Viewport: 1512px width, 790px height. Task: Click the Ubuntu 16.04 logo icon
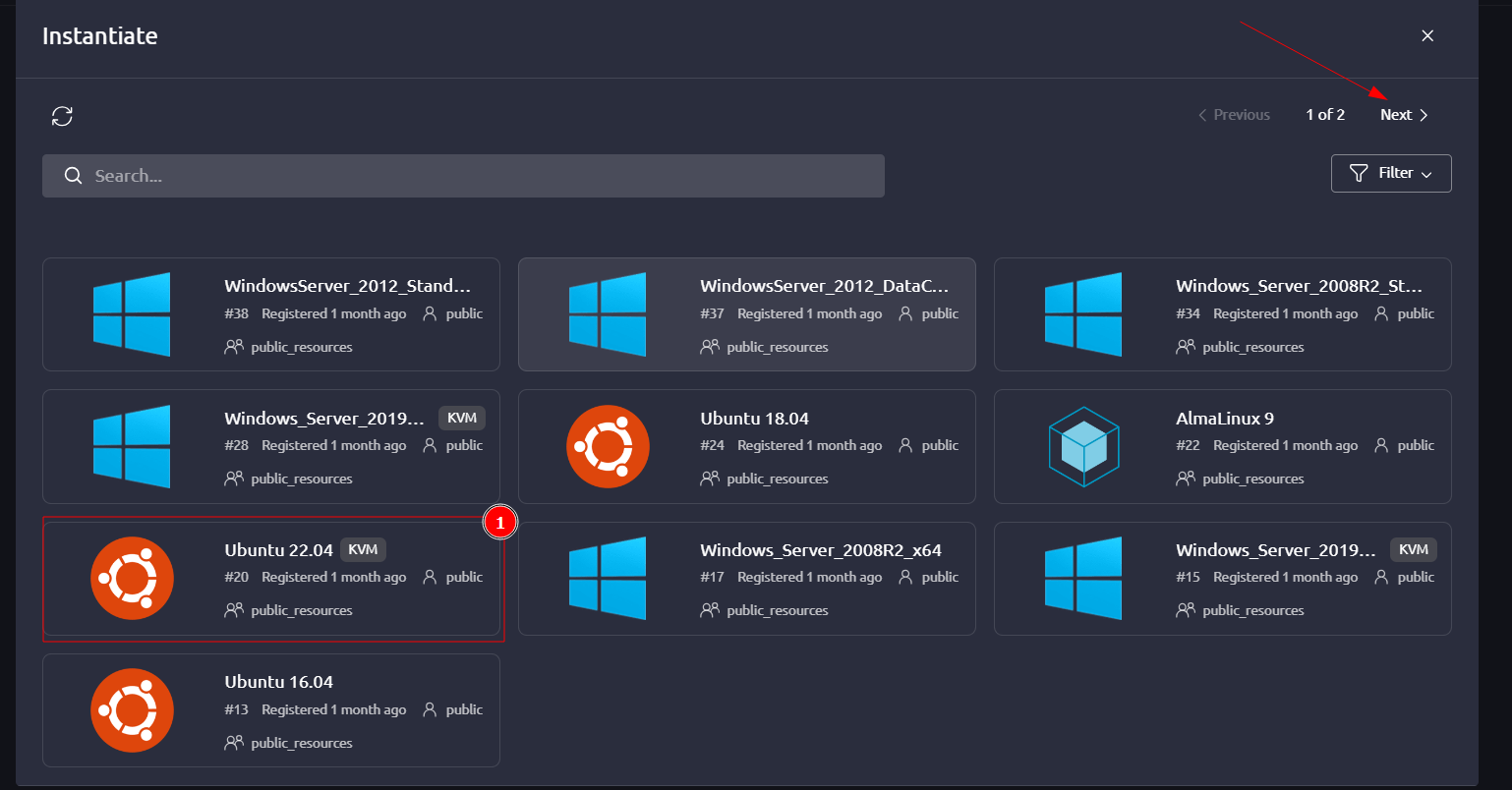[x=132, y=710]
